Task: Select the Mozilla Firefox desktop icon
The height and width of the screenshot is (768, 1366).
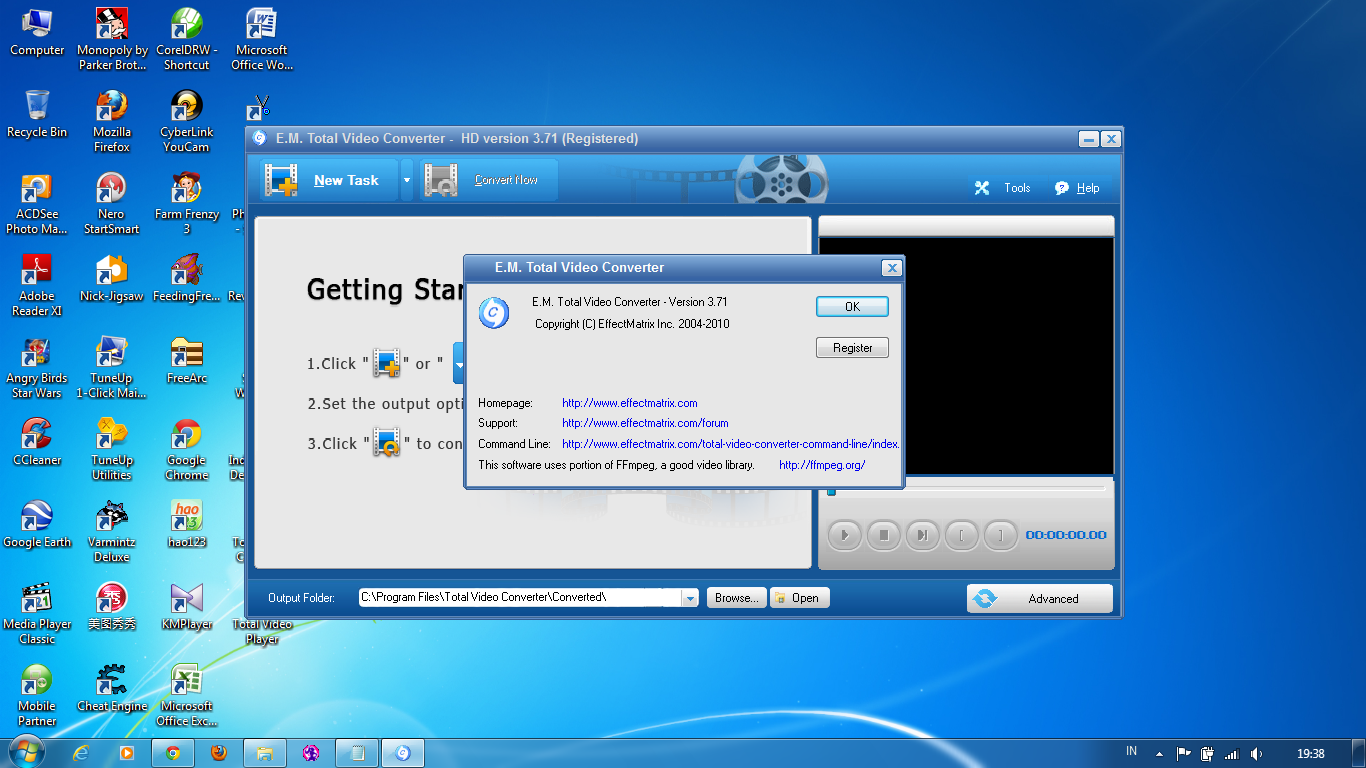Action: point(112,121)
